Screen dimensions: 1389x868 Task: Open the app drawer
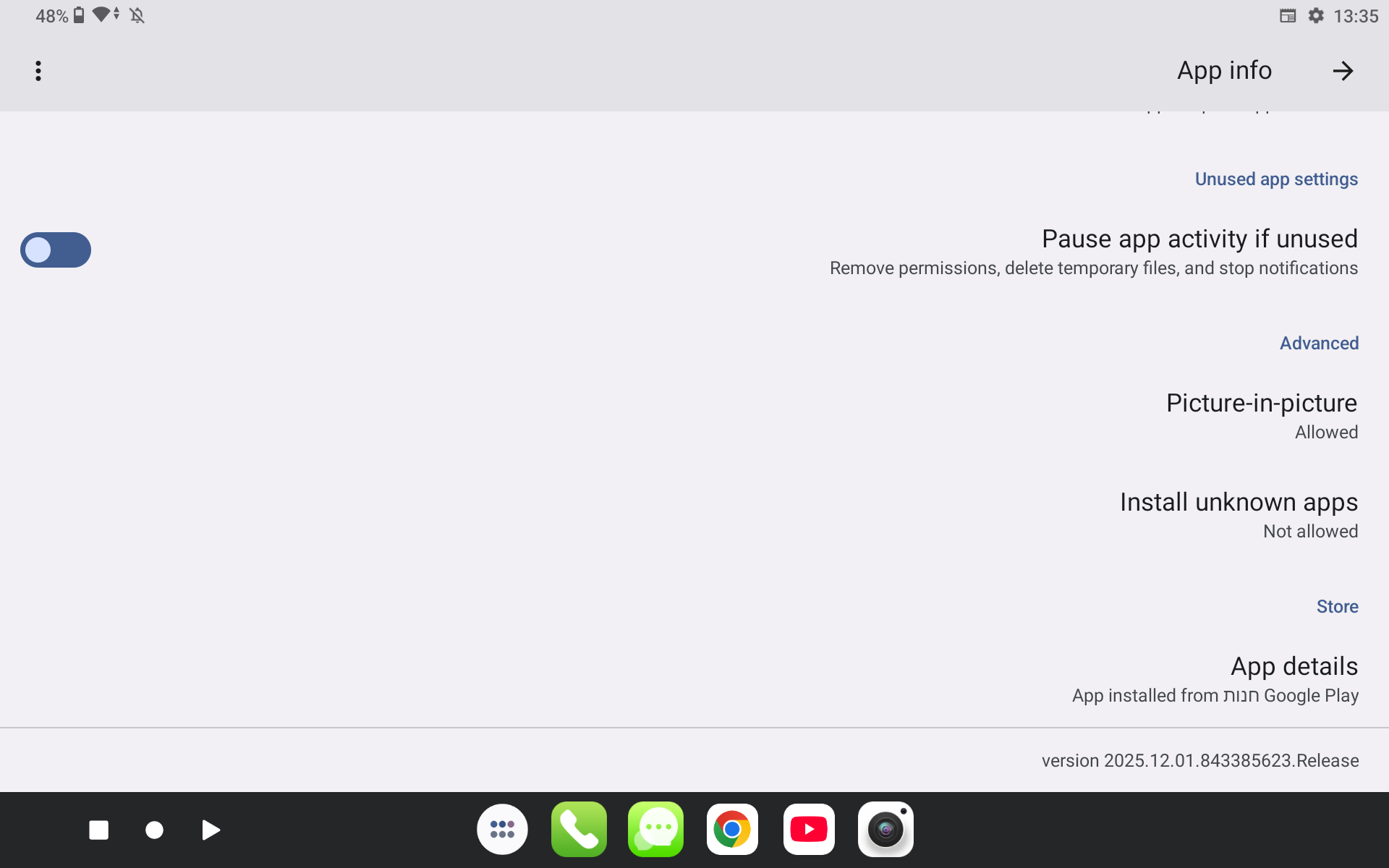[502, 829]
